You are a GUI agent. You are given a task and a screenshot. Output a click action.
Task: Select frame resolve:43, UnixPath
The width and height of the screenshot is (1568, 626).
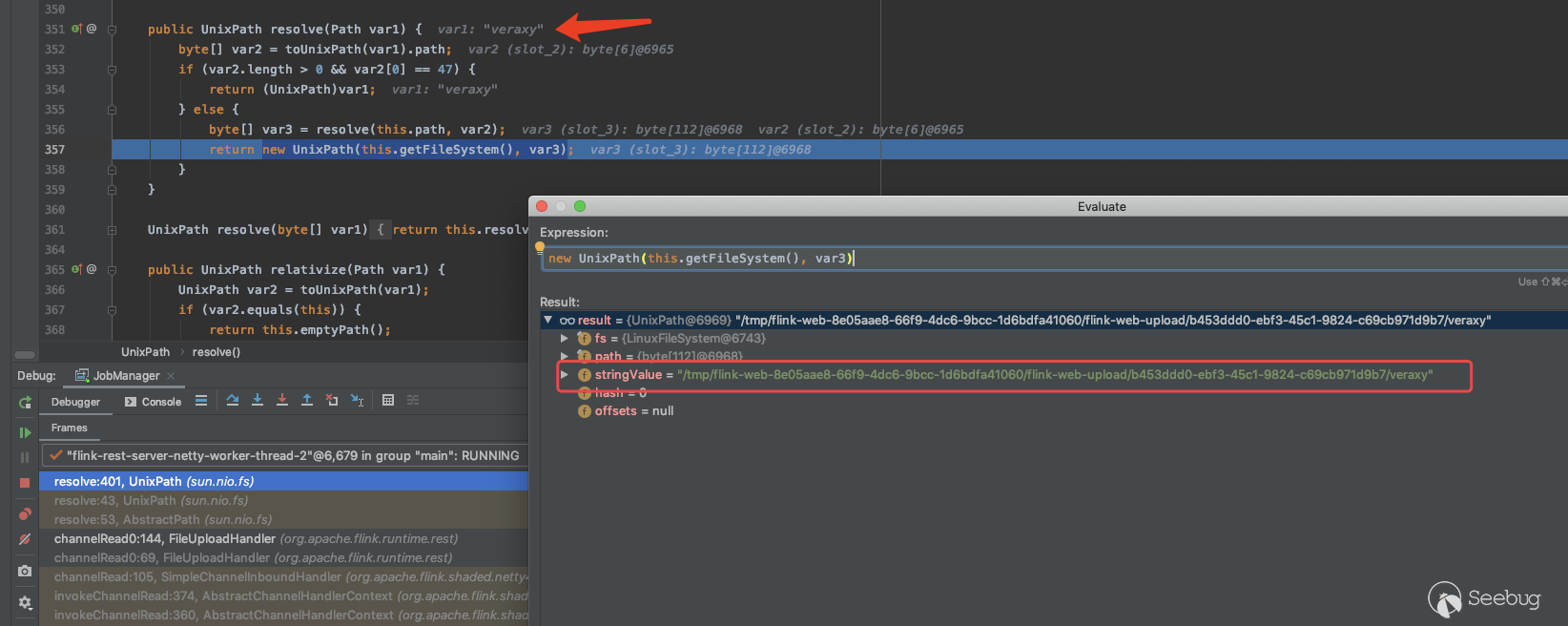[x=284, y=501]
